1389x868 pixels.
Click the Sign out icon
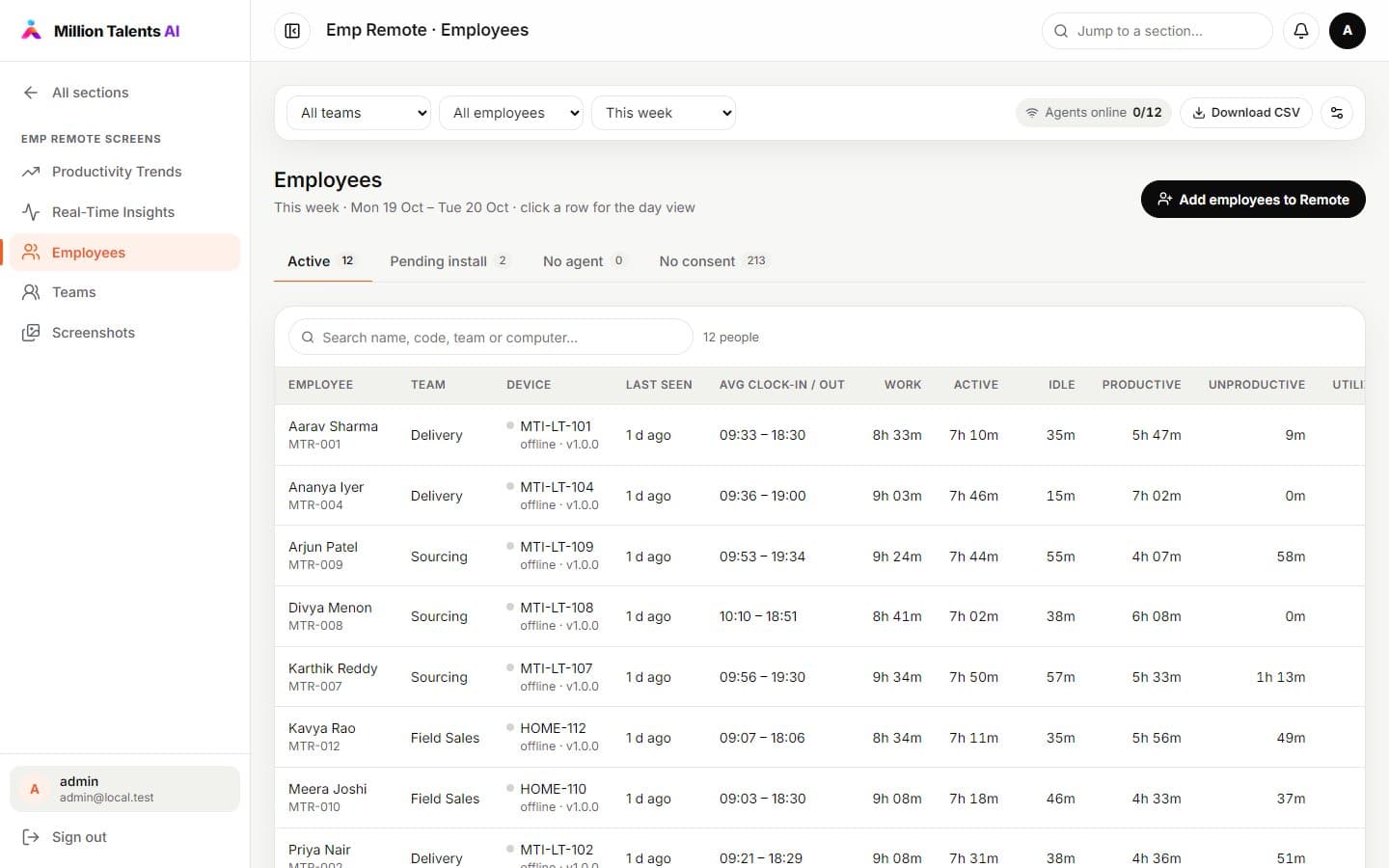31,837
